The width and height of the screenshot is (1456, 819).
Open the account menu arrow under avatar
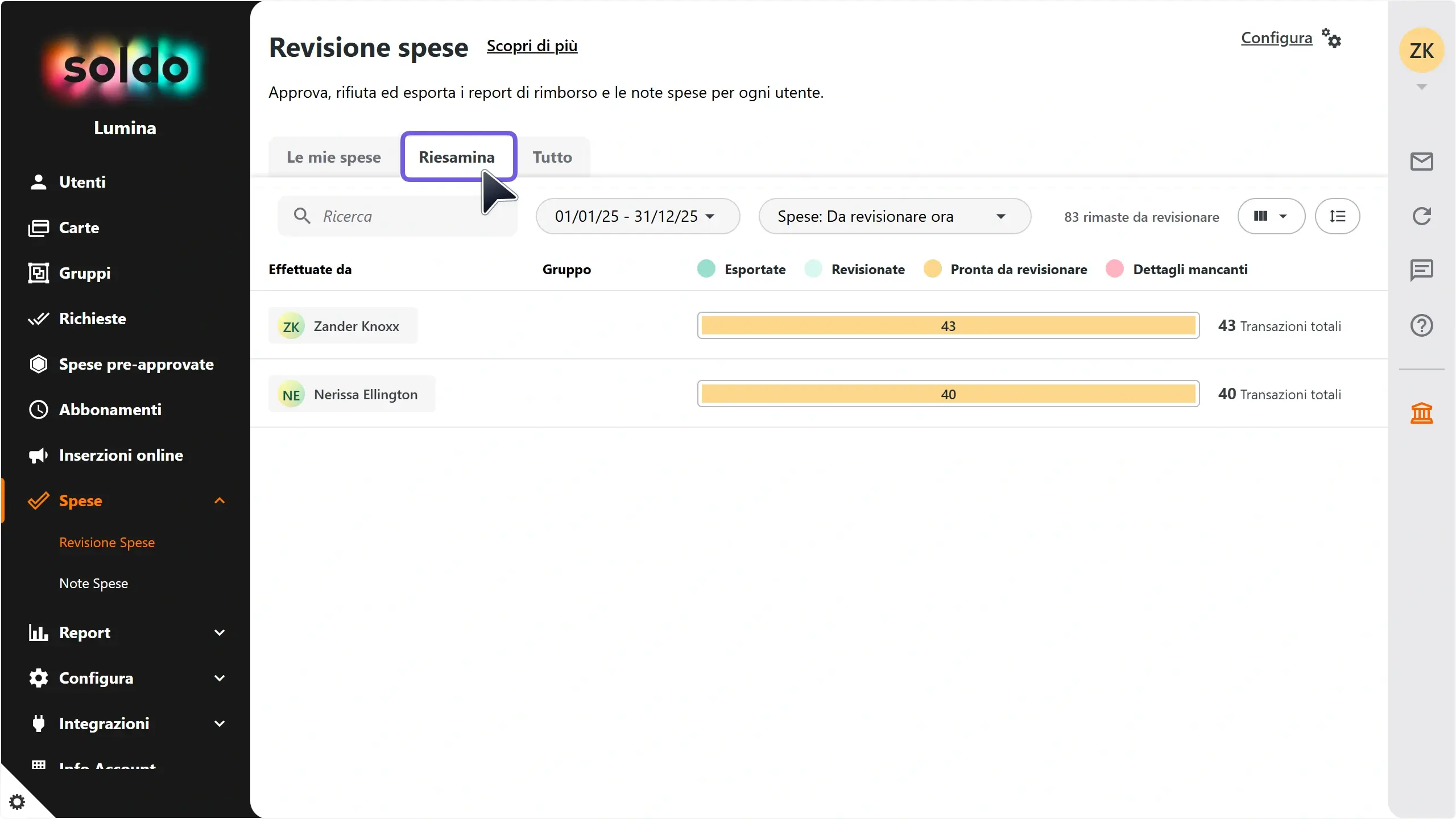tap(1421, 87)
